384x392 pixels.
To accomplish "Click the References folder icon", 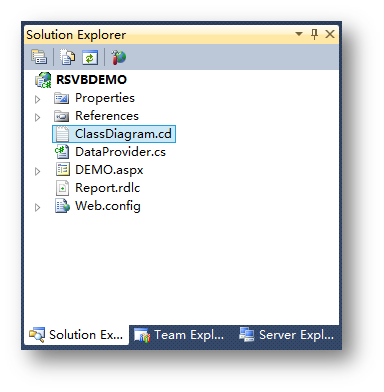I will [x=62, y=116].
